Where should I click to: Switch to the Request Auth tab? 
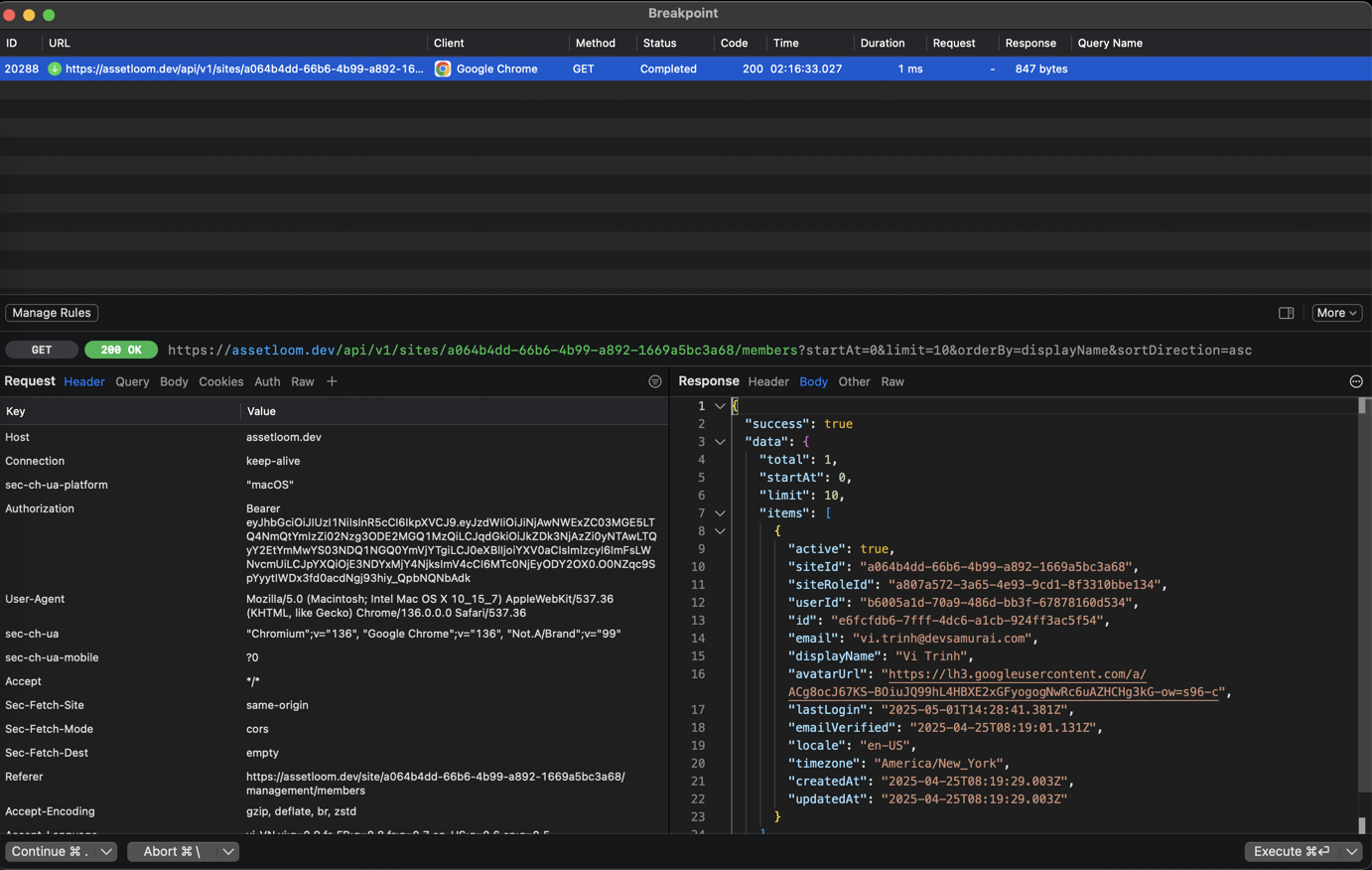coord(267,381)
